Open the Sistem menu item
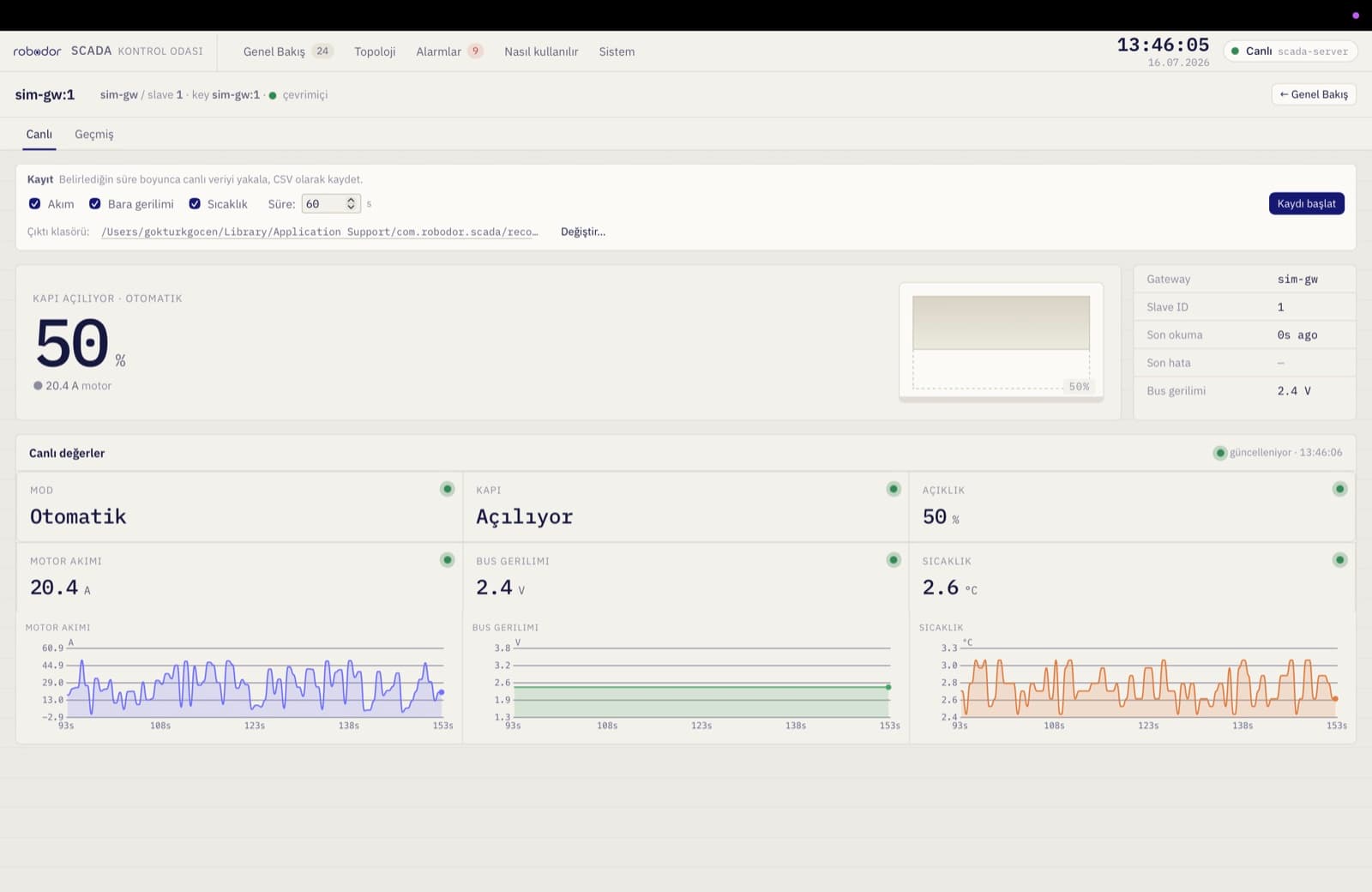The height and width of the screenshot is (892, 1372). 617,51
